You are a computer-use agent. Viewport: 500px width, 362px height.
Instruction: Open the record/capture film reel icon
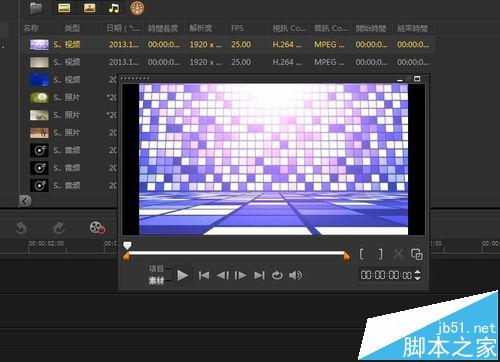tap(97, 228)
